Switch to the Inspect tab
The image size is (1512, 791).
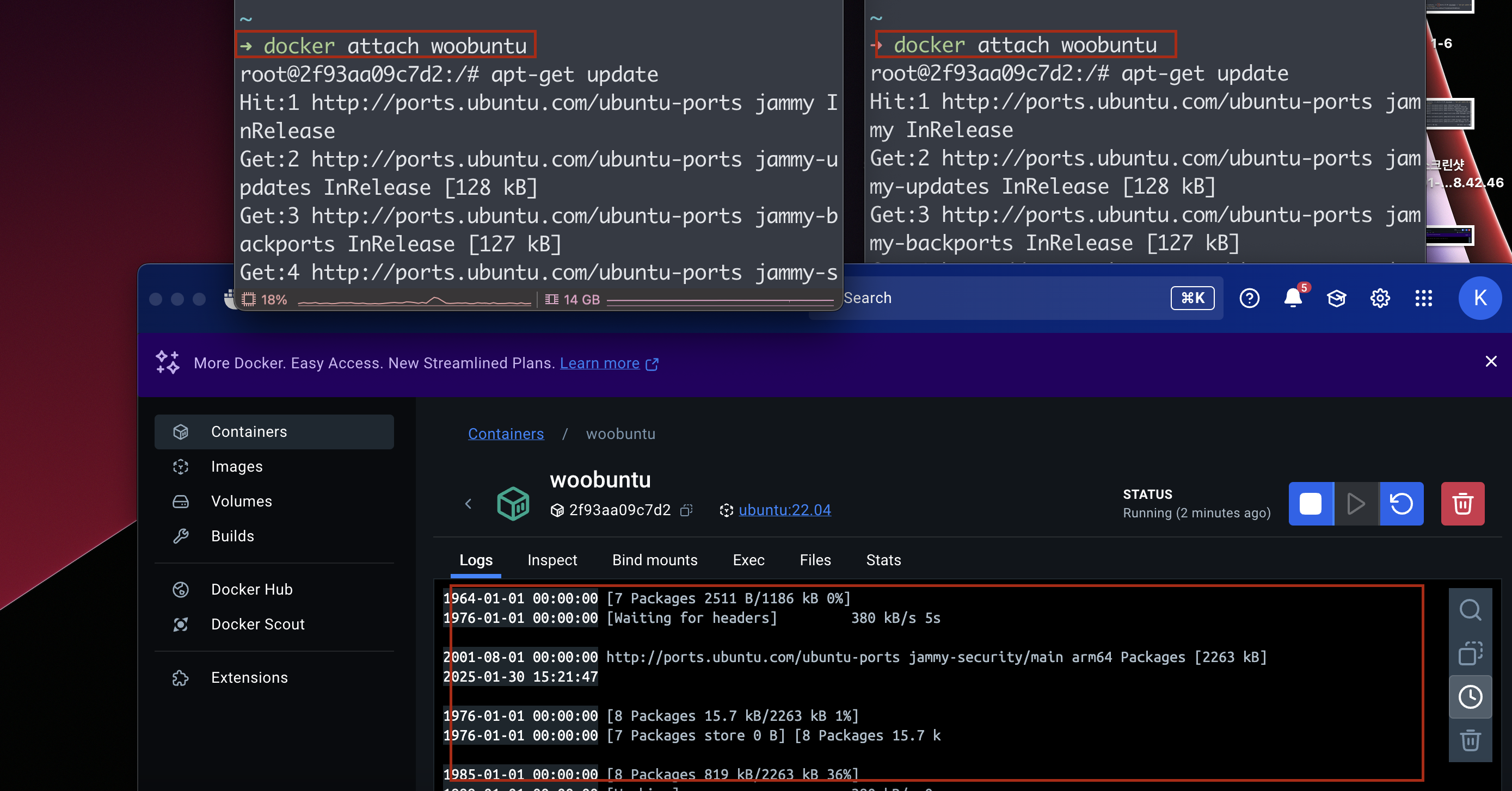[552, 560]
